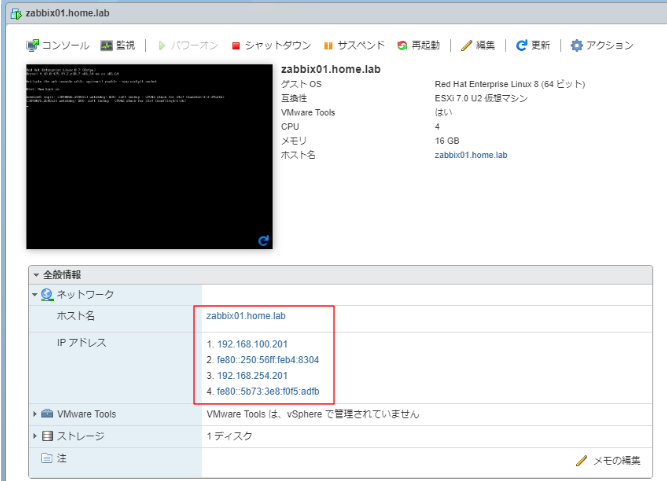Click the grayed パワーオン play icon

162,45
